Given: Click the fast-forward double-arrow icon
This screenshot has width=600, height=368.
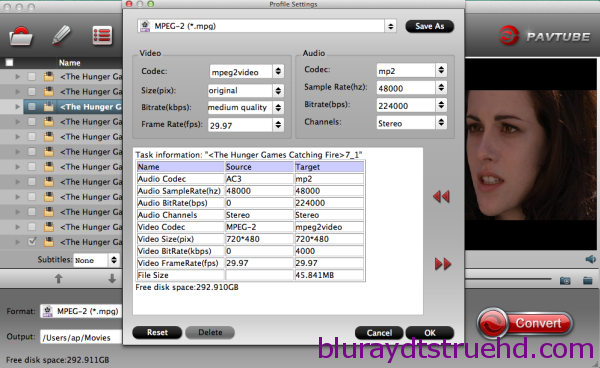Looking at the screenshot, I should (443, 264).
